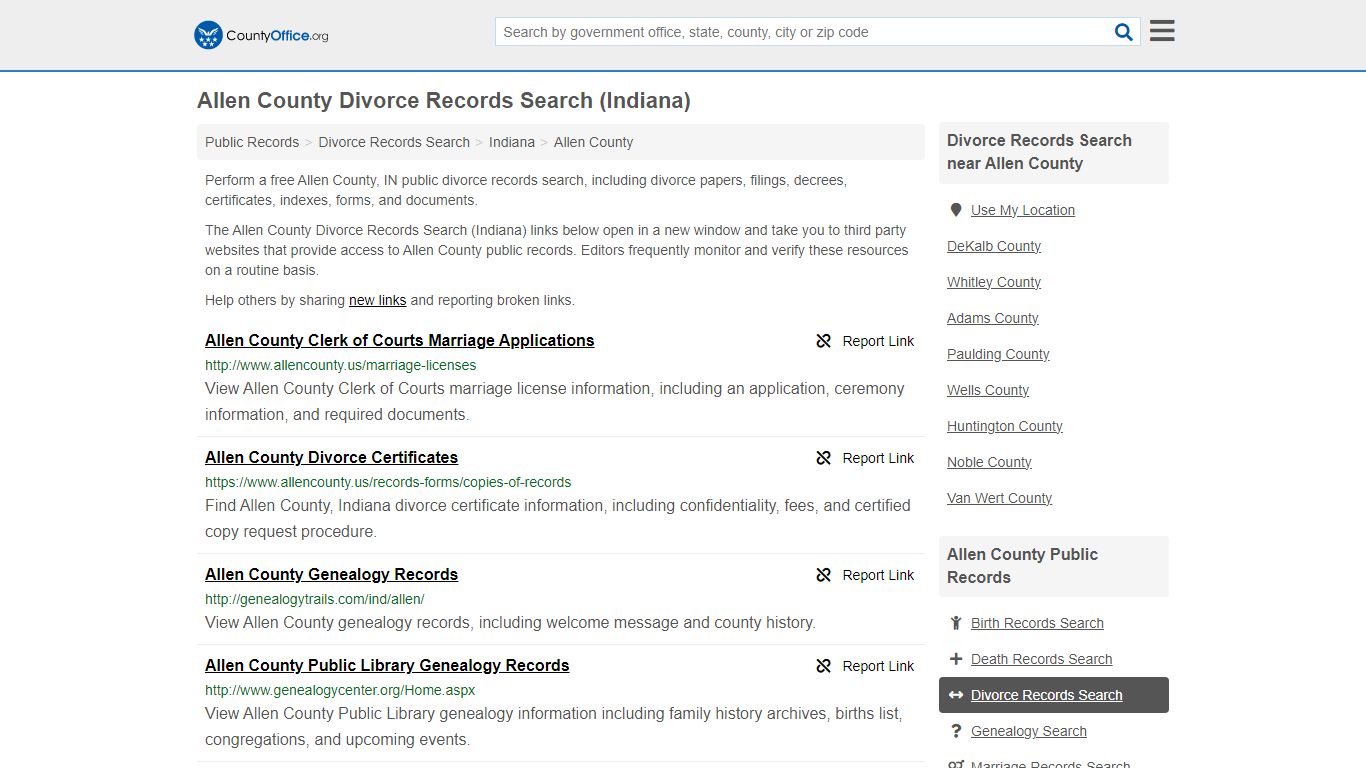Image resolution: width=1366 pixels, height=768 pixels.
Task: Open Wells County divorce records
Action: coord(988,390)
